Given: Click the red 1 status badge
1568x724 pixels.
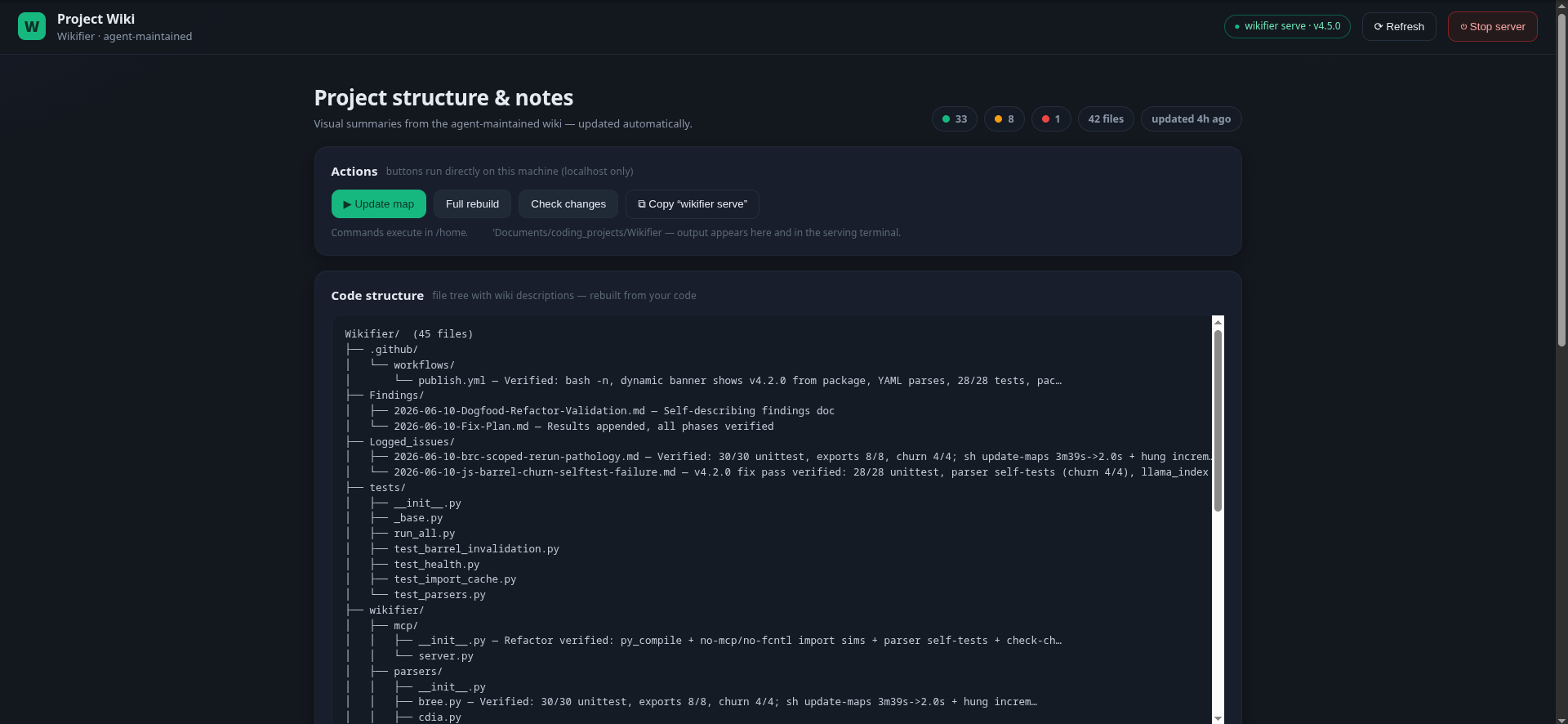Looking at the screenshot, I should pos(1051,119).
